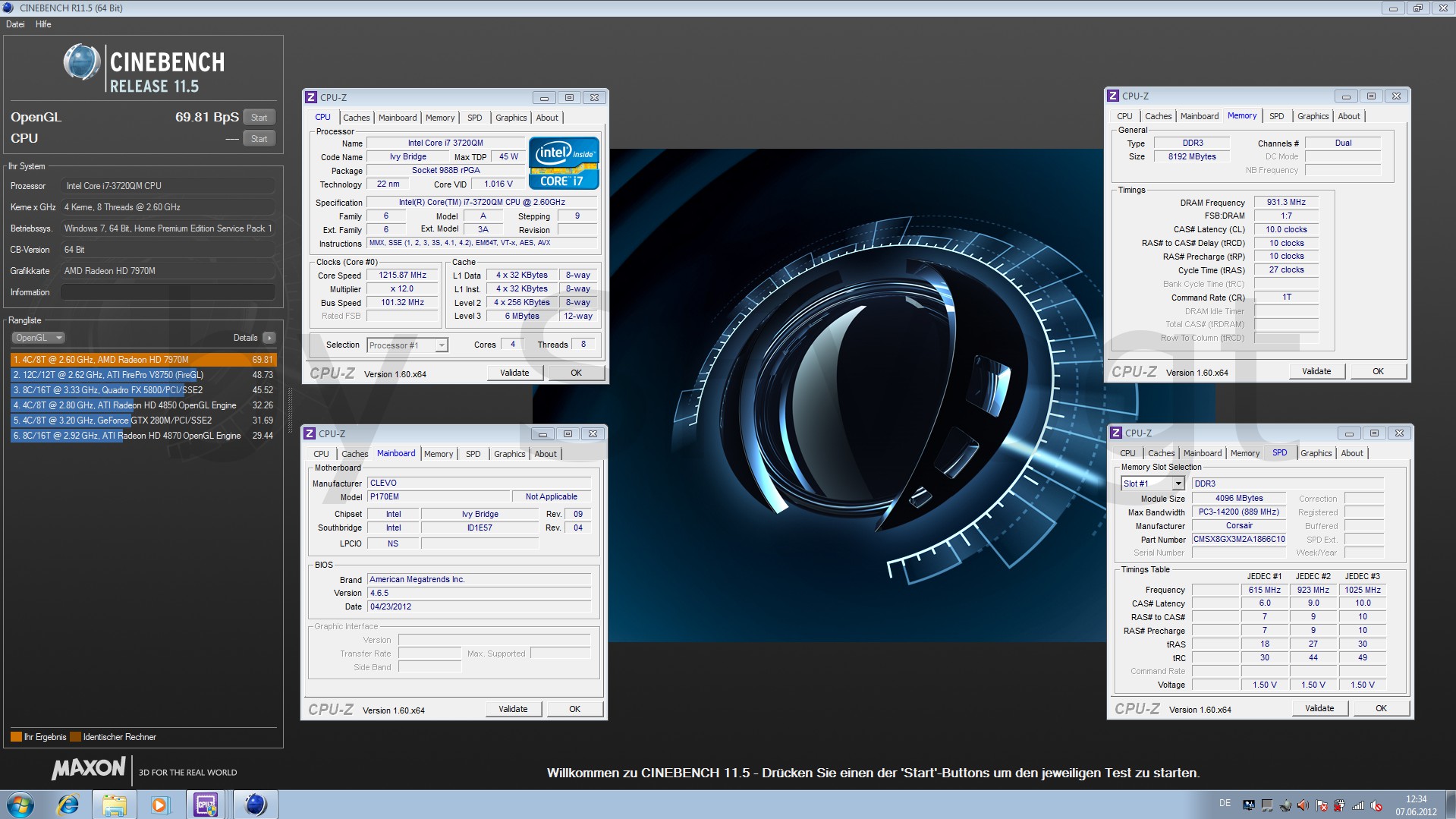Click the motherboard model field 'P170EM'
Viewport: 1456px width, 819px height.
437,497
